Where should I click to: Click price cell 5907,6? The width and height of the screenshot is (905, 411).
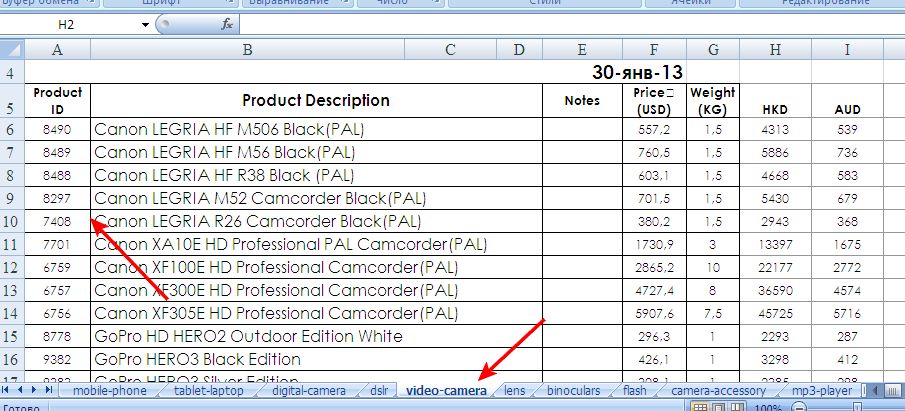(x=654, y=313)
